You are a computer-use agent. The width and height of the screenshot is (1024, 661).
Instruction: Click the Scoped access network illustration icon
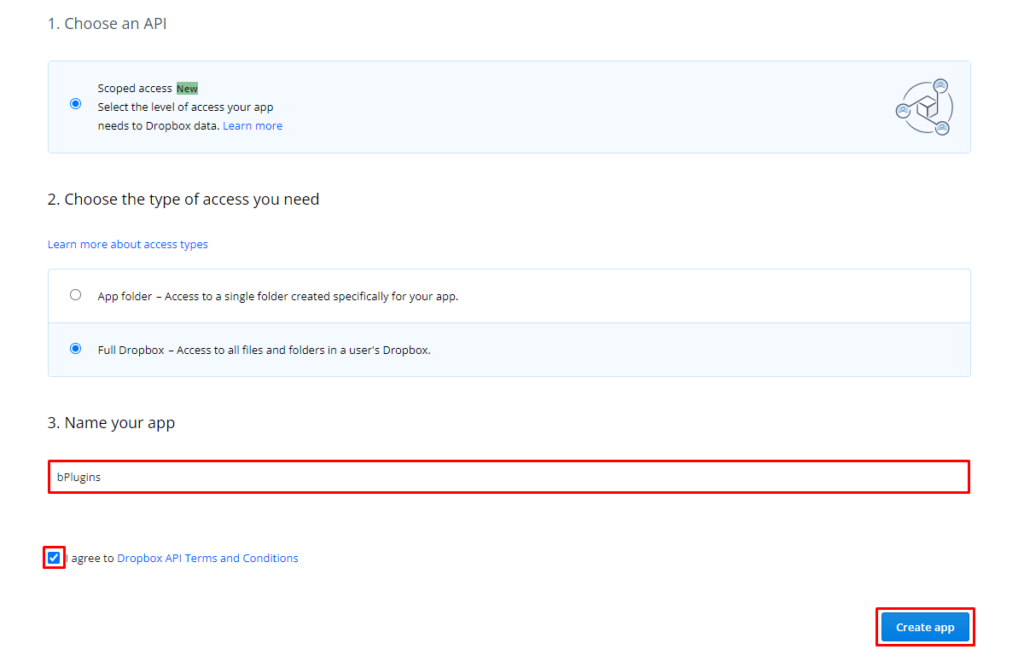923,107
